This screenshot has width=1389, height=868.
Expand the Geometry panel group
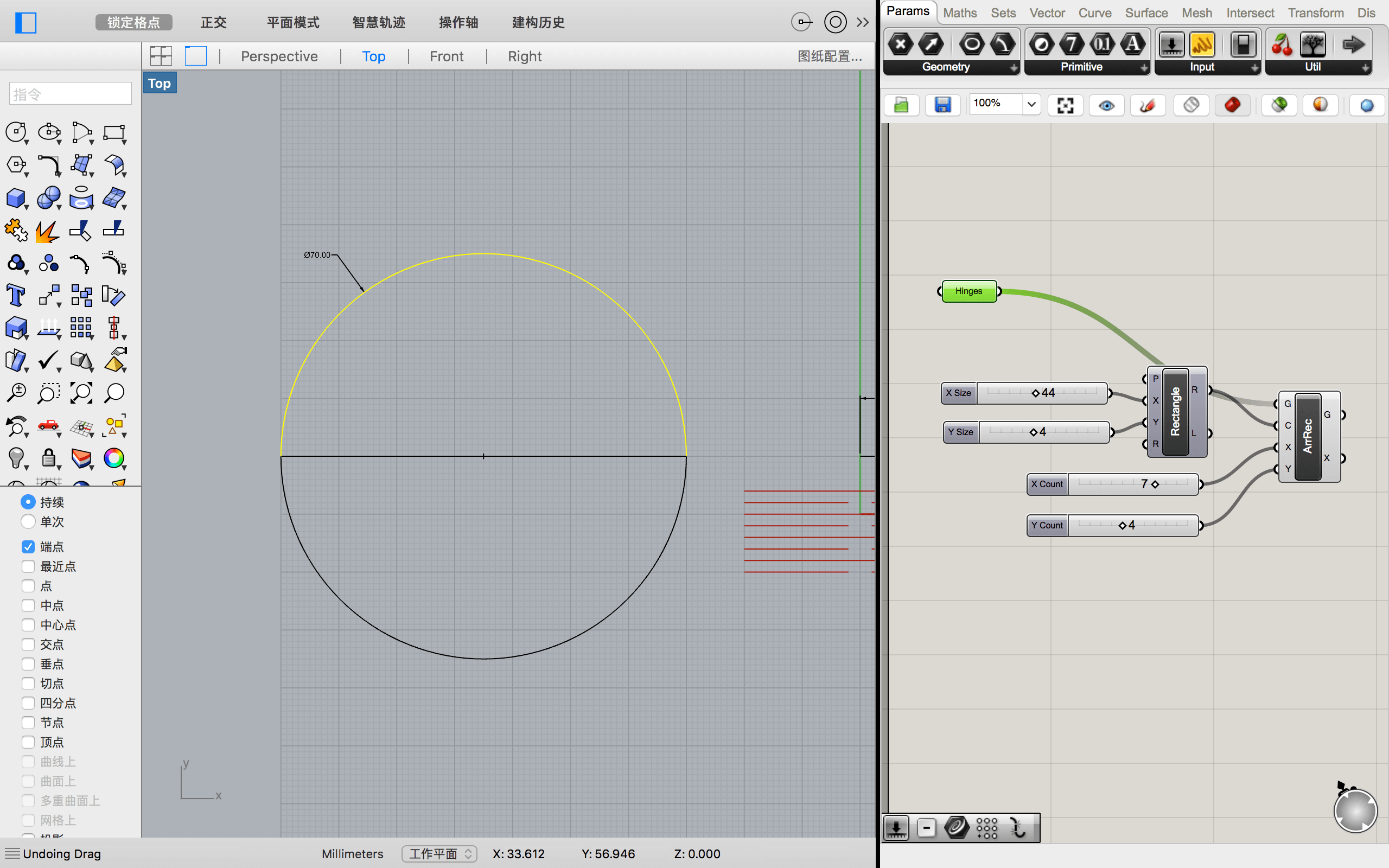[1014, 68]
